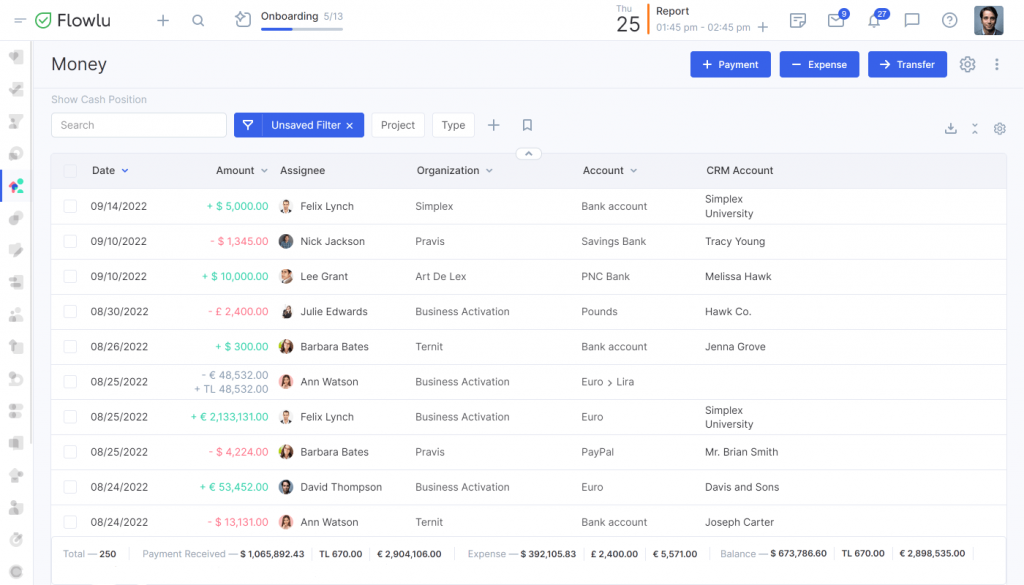The height and width of the screenshot is (585, 1024).
Task: Open Money page settings gear icon
Action: coord(967,64)
